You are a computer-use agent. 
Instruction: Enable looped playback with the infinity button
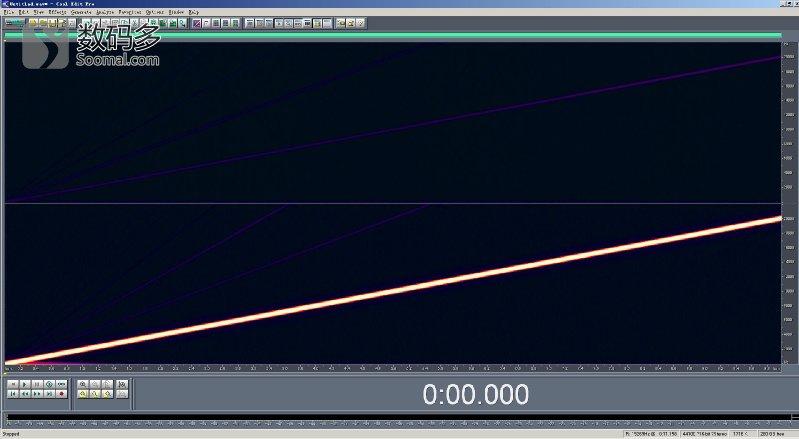62,384
